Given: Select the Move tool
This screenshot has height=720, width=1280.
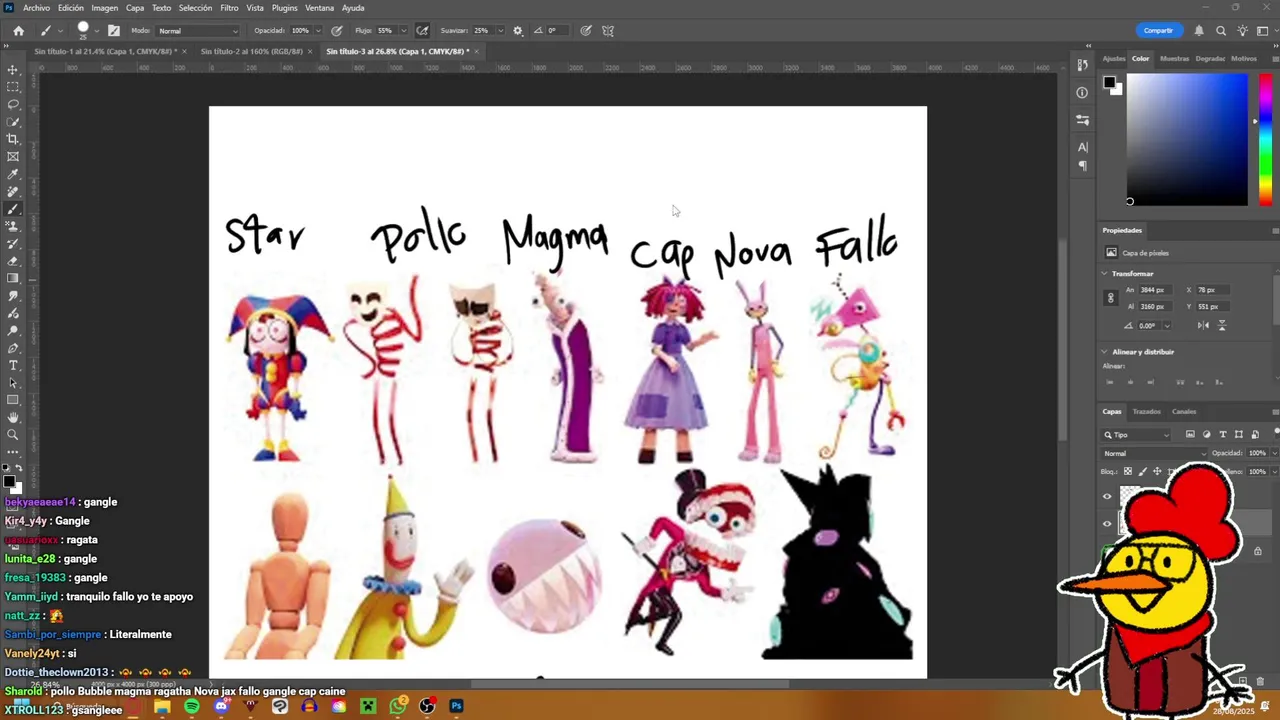Looking at the screenshot, I should 13,70.
